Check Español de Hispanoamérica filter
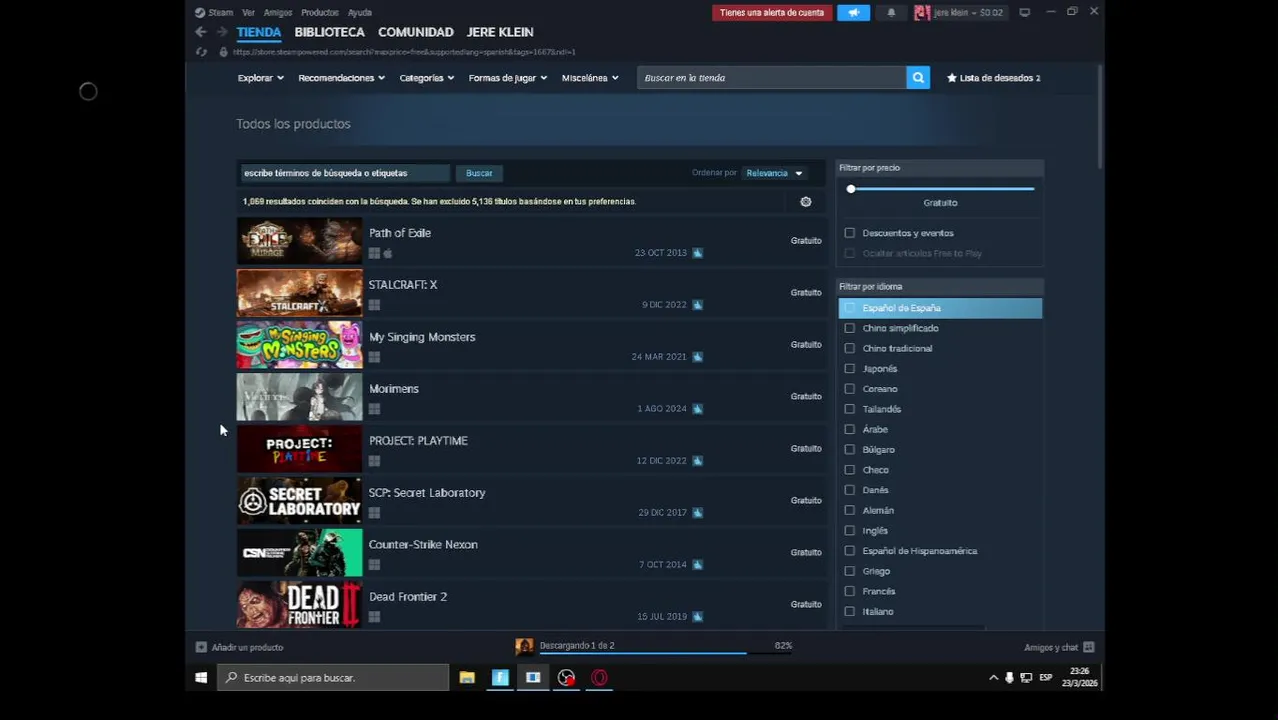The height and width of the screenshot is (720, 1278). pos(850,551)
